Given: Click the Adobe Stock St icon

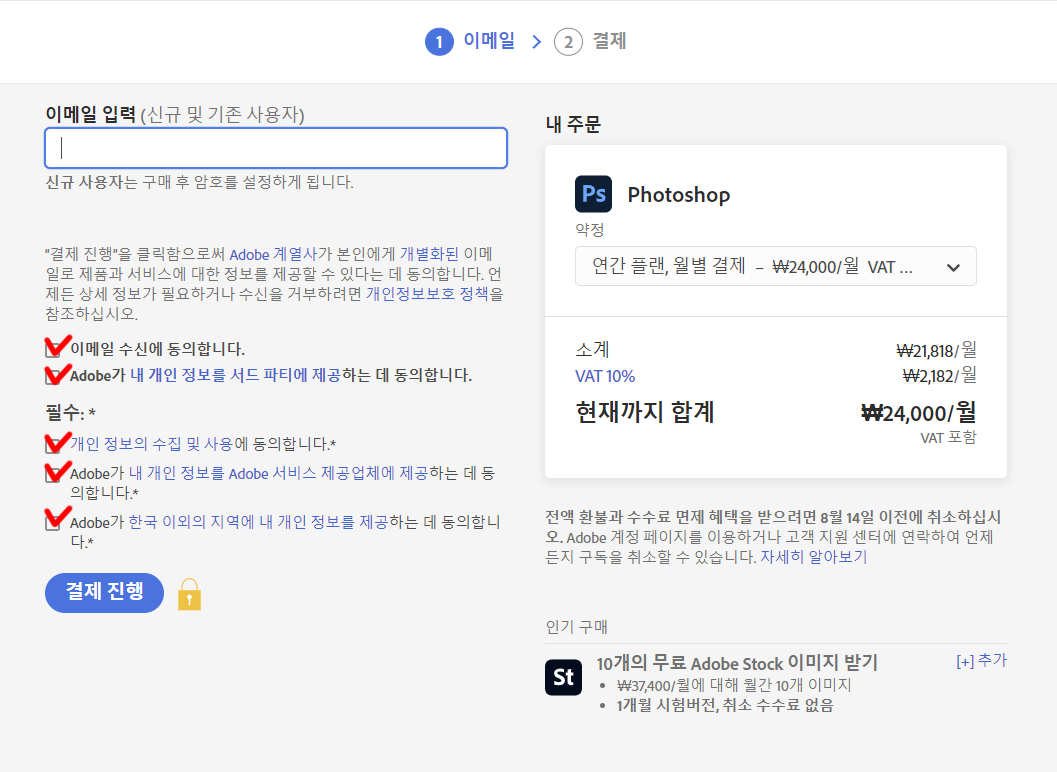Looking at the screenshot, I should click(x=564, y=677).
